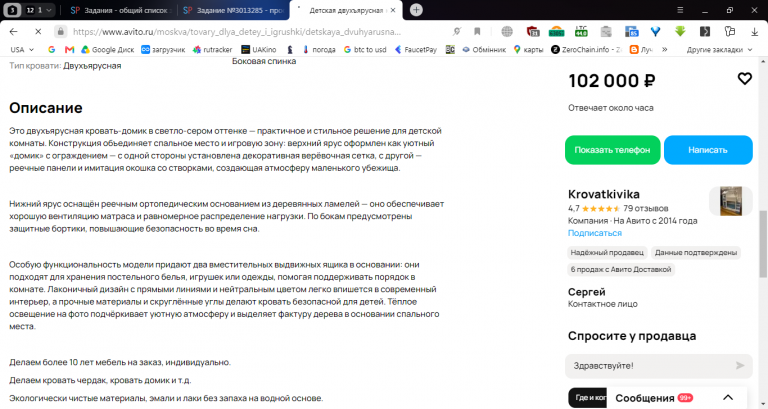768x409 pixels.
Task: Click the Данные подтверждены badge
Action: click(696, 253)
